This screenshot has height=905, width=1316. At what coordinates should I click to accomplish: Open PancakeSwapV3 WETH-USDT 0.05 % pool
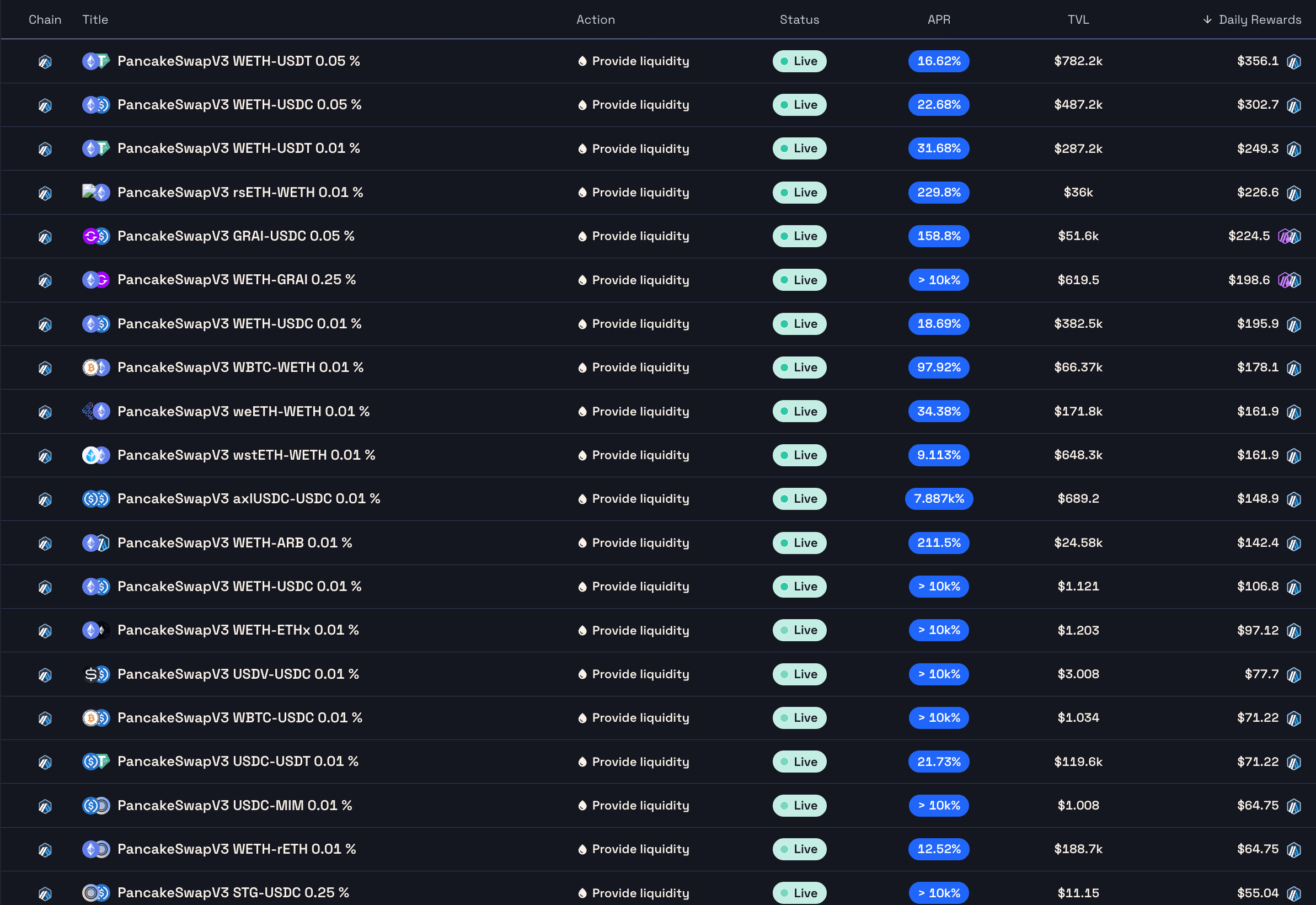pos(239,61)
